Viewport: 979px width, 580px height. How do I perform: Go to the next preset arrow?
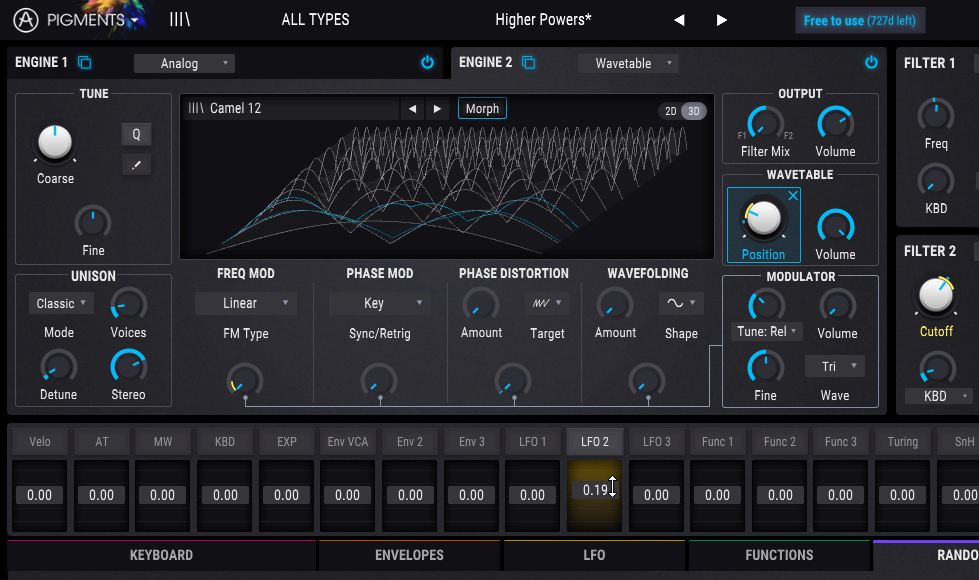pos(722,20)
